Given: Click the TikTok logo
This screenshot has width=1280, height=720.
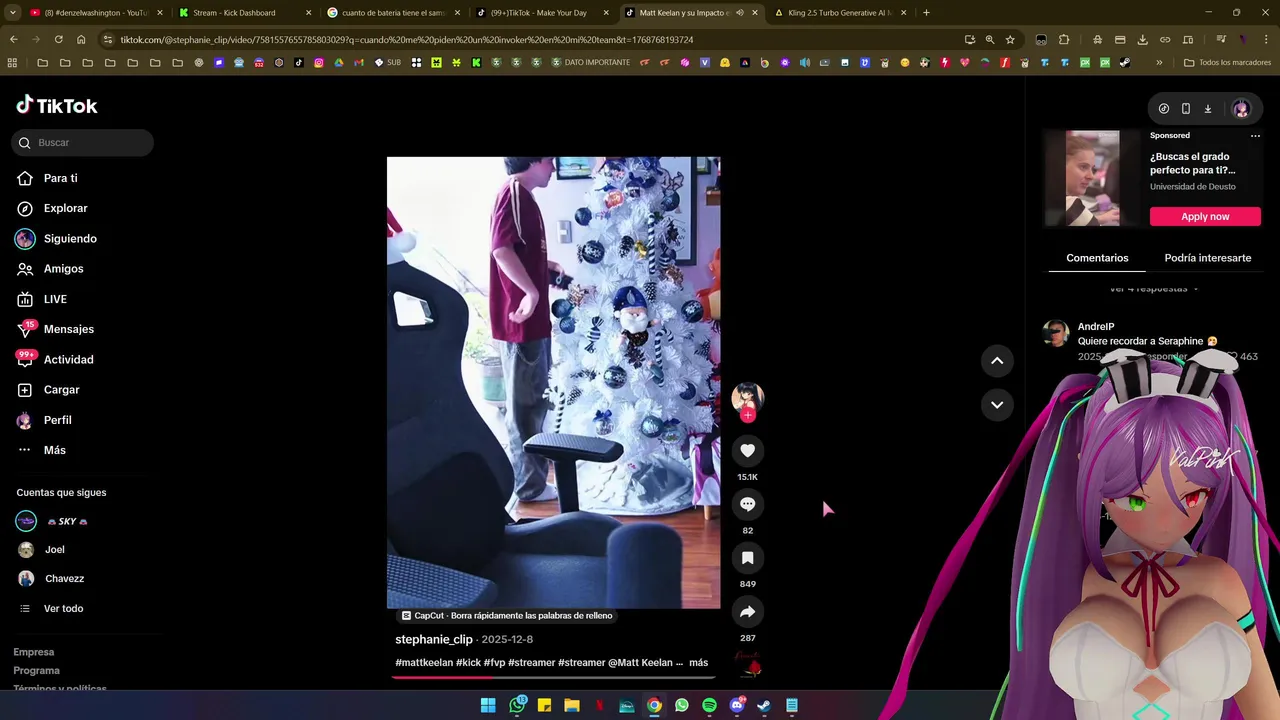Looking at the screenshot, I should 57,105.
